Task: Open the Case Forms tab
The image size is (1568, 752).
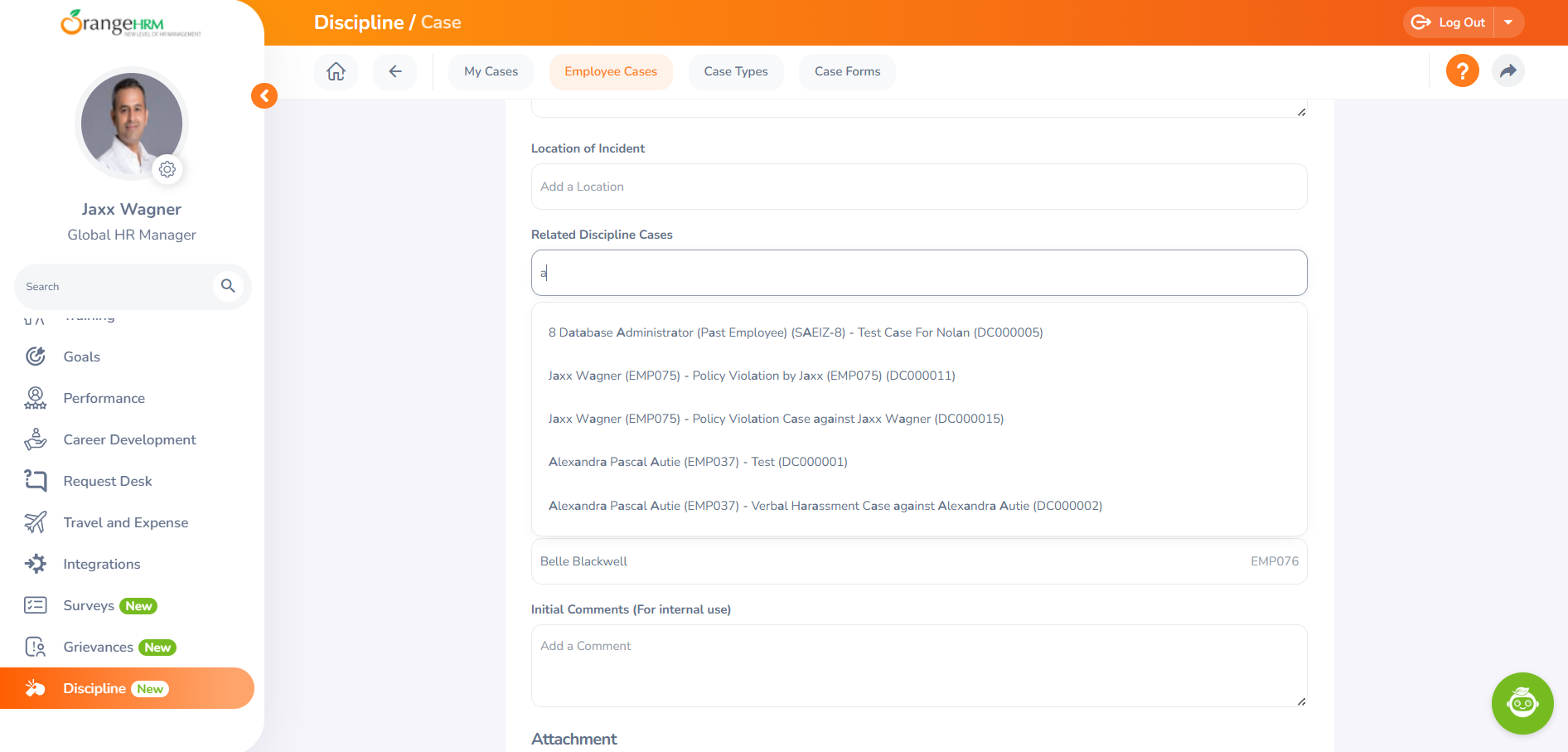Action: pyautogui.click(x=847, y=71)
